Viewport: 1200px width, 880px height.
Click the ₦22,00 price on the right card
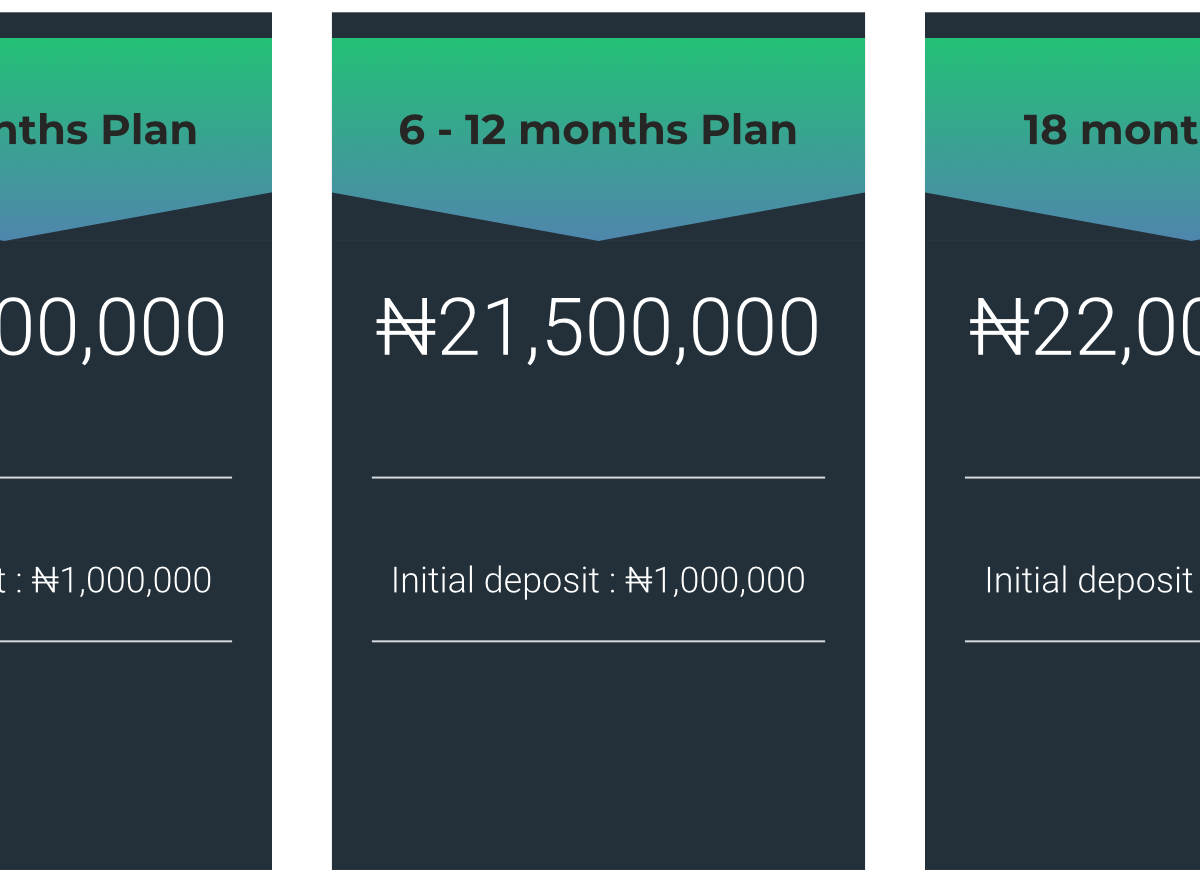coord(1085,329)
